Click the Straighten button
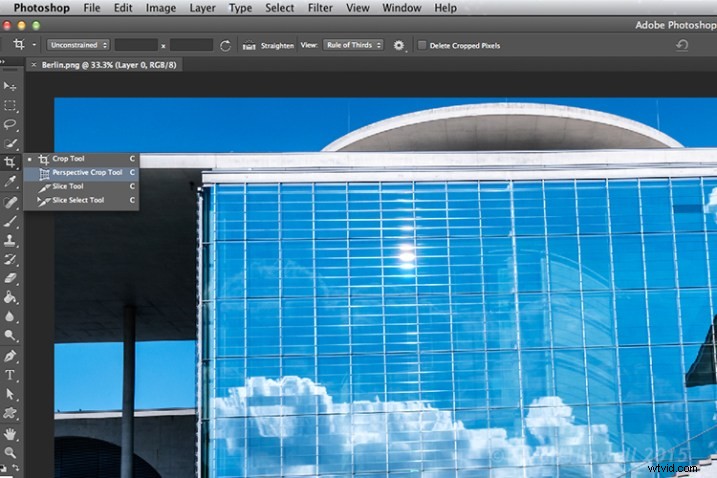Image resolution: width=717 pixels, height=478 pixels. pos(268,46)
